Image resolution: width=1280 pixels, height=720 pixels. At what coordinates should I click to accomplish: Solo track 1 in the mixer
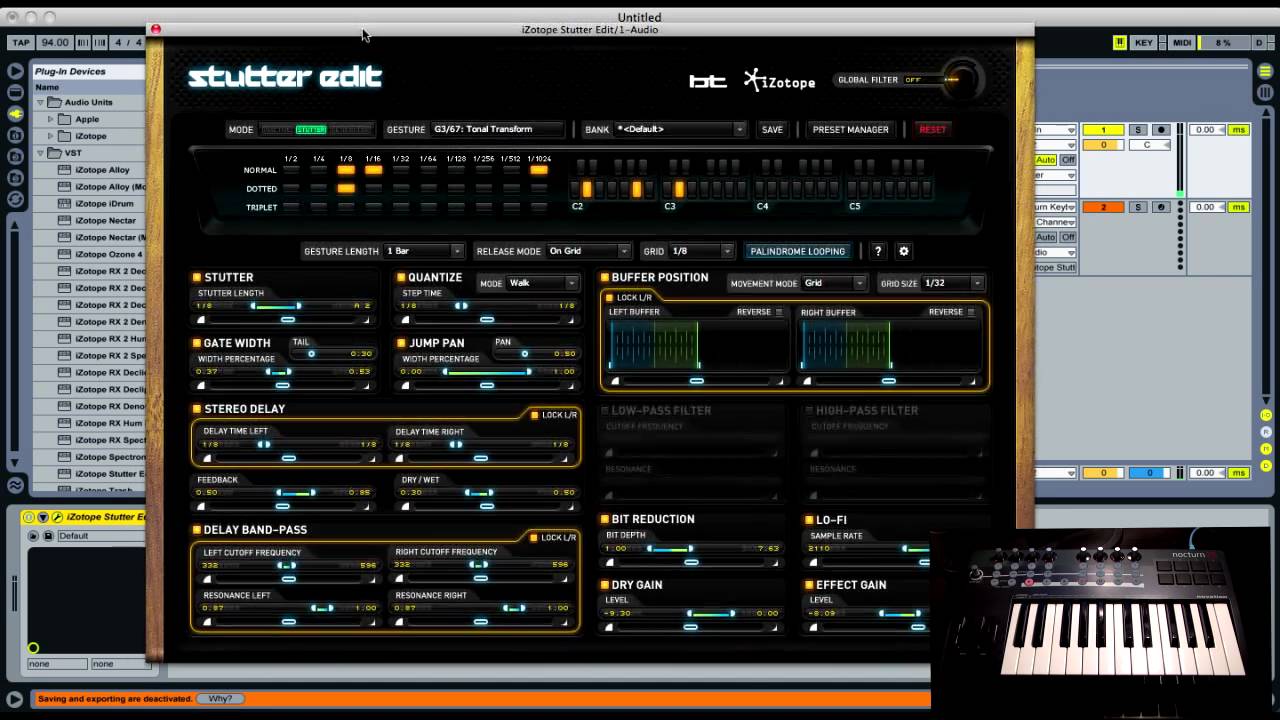point(1138,130)
